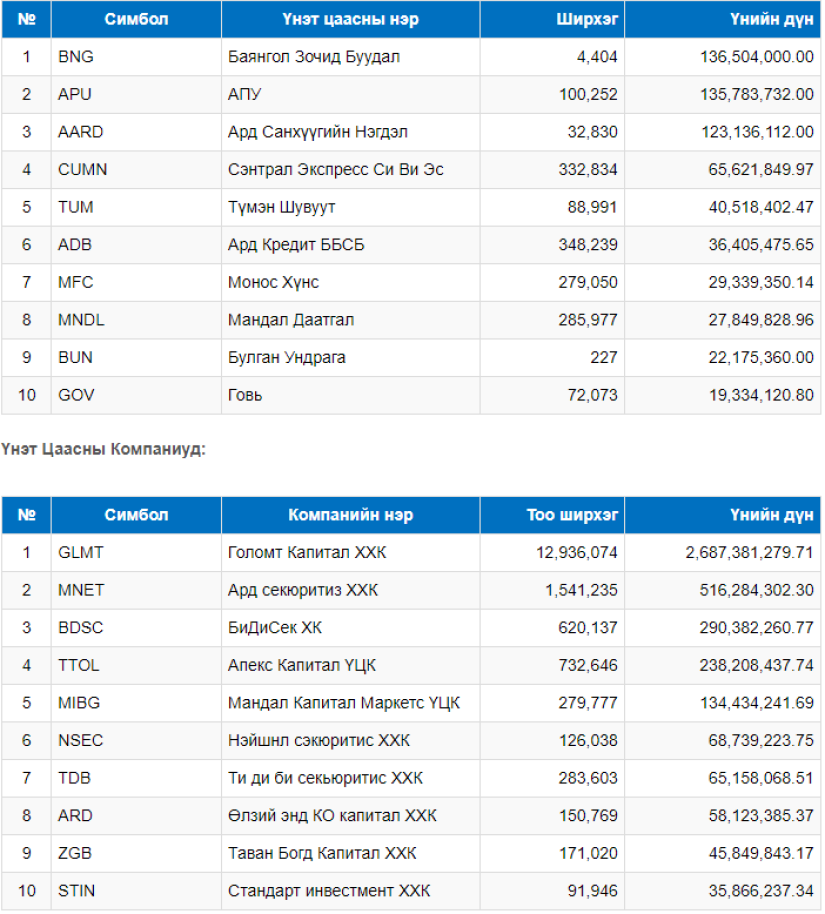Click the company 'БиДиСек ХК'
This screenshot has width=825, height=914.
click(275, 627)
